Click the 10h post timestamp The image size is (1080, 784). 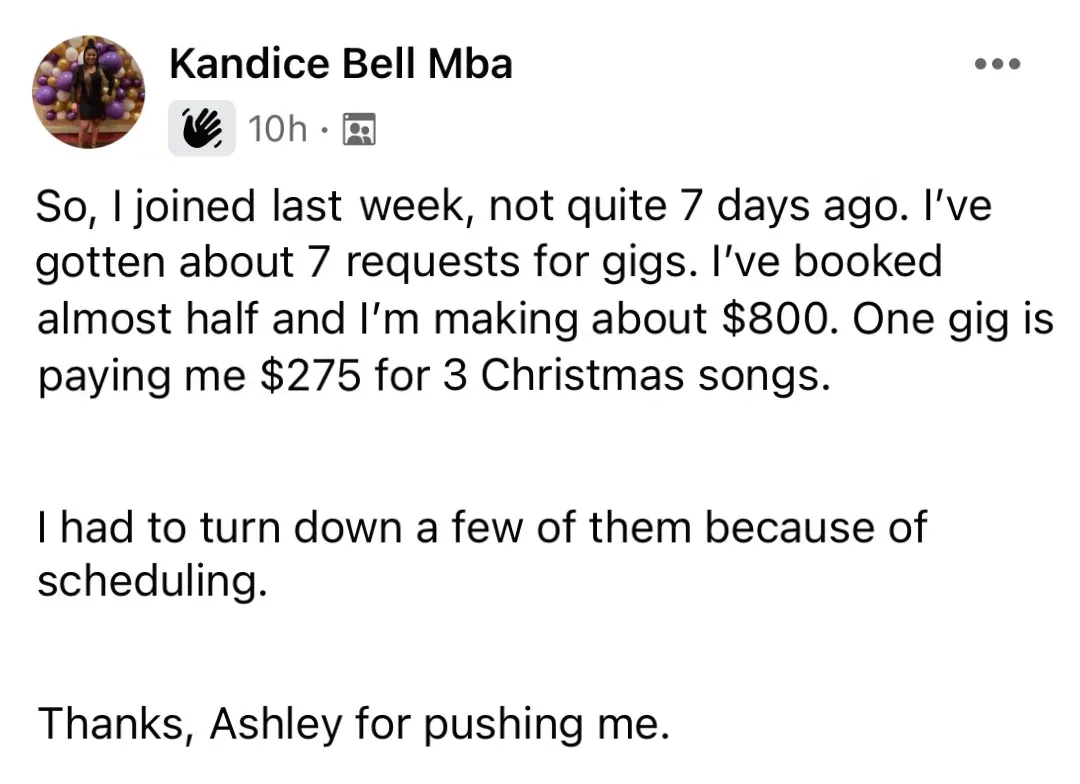(277, 129)
